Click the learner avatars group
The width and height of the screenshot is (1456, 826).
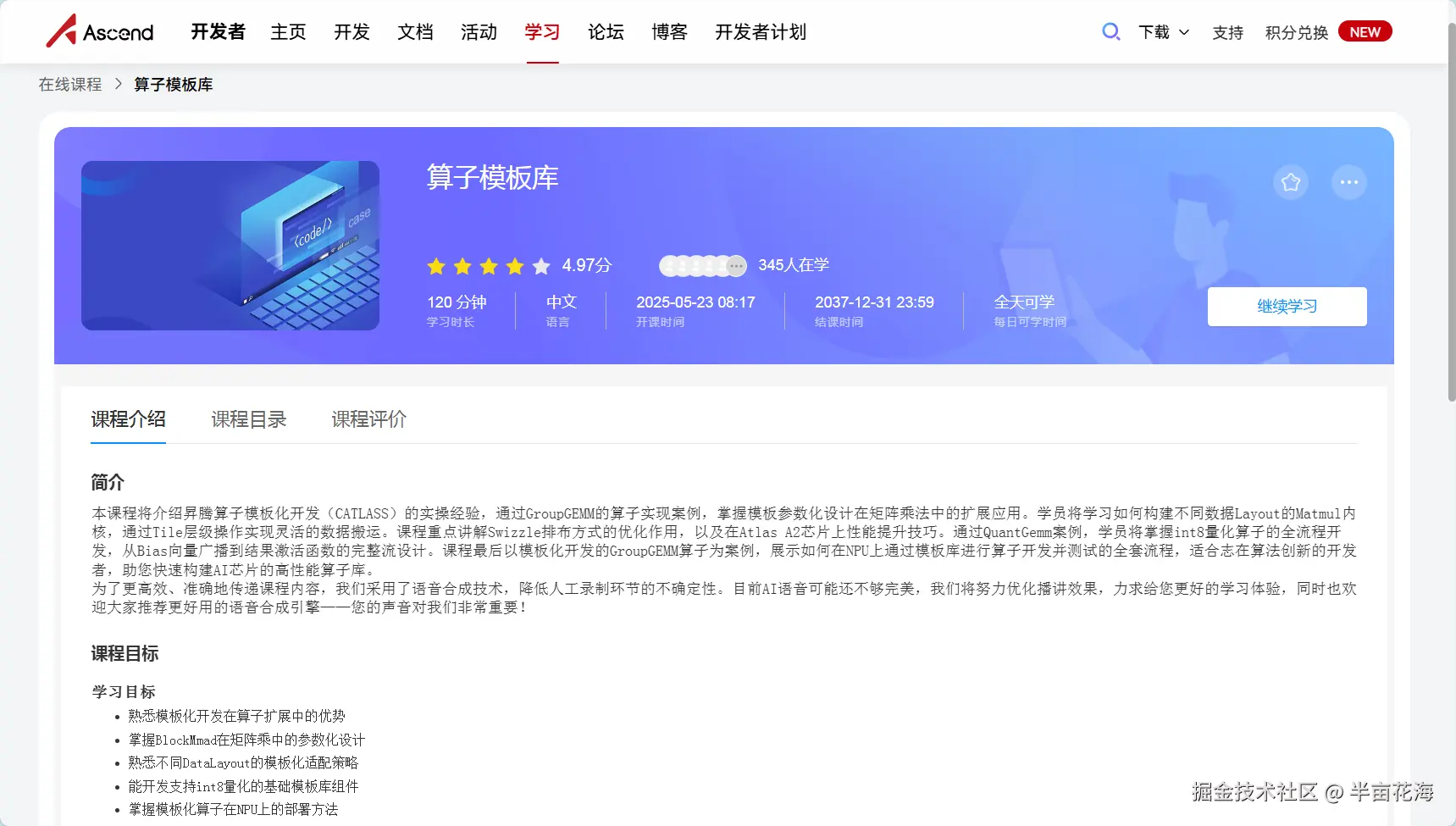tap(703, 266)
